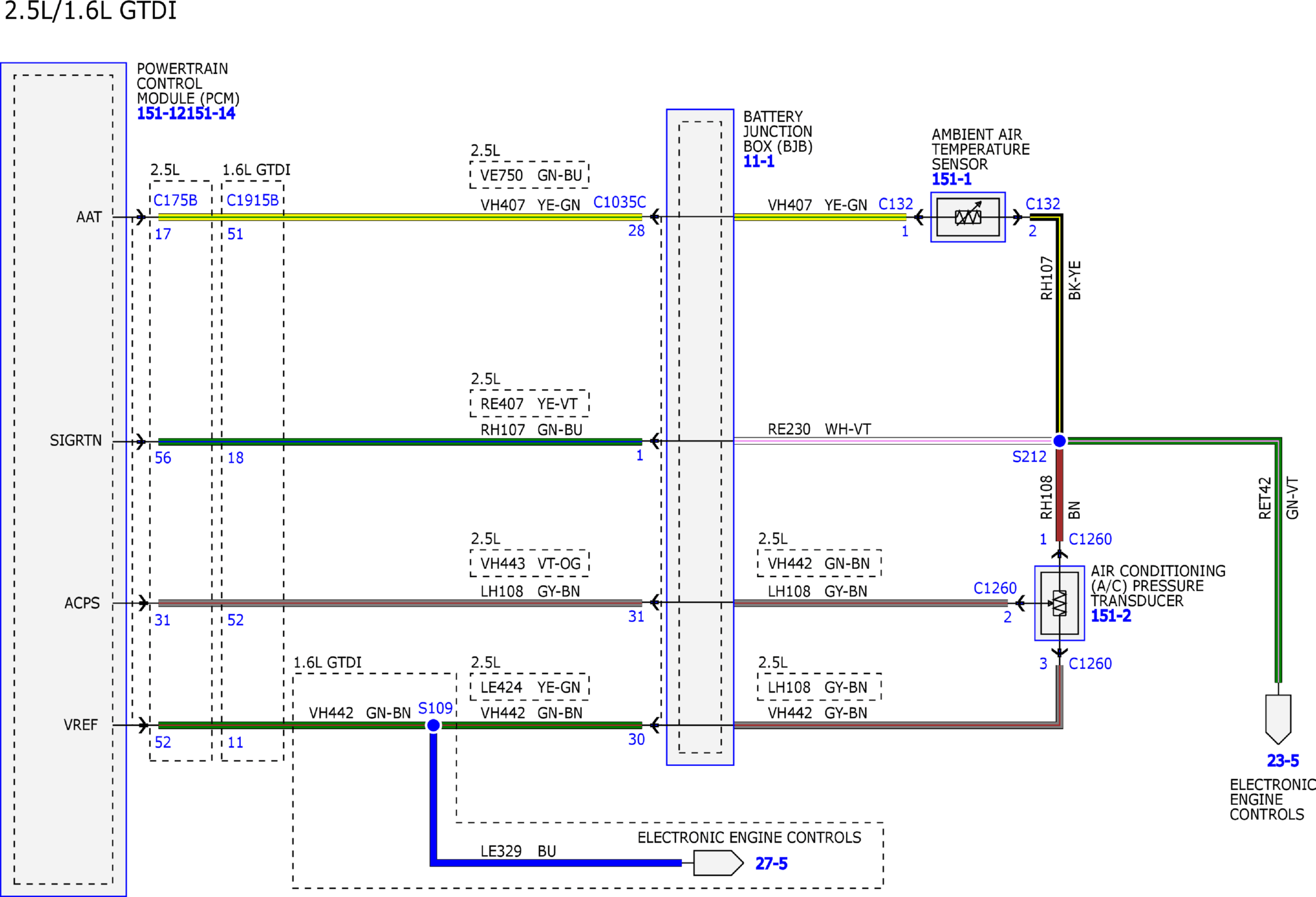Click connector label C175B

(175, 200)
